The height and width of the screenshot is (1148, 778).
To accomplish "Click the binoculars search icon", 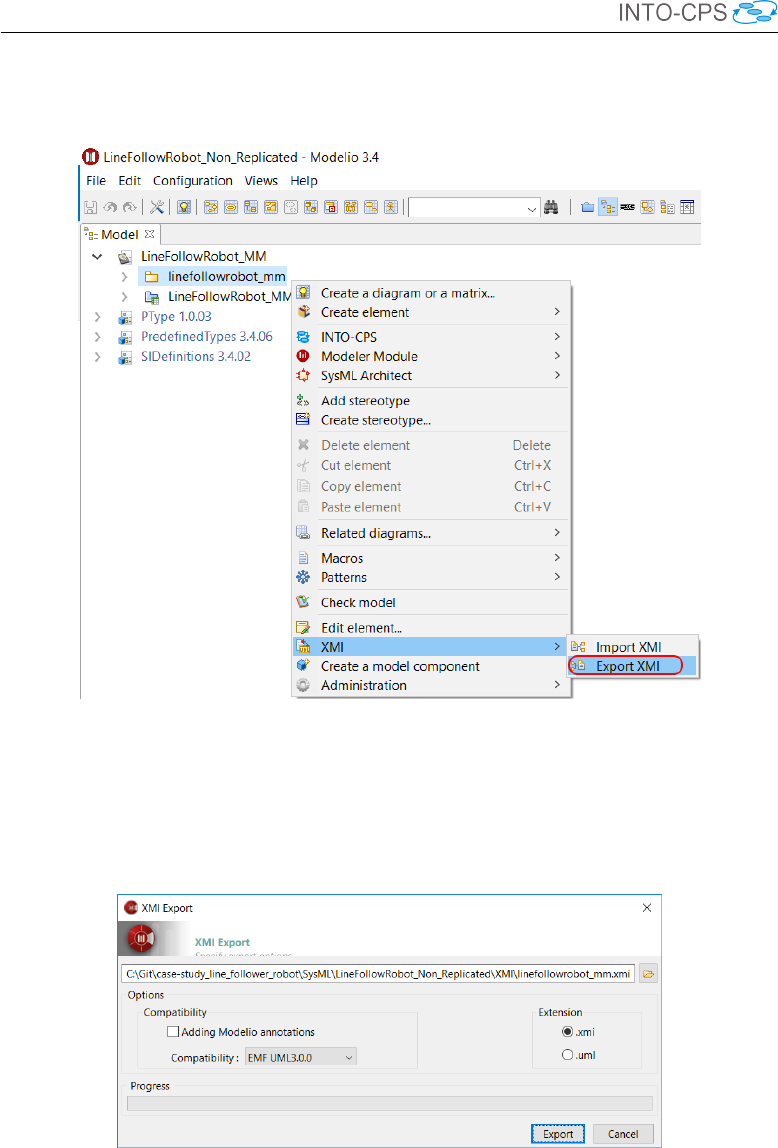I will click(551, 207).
